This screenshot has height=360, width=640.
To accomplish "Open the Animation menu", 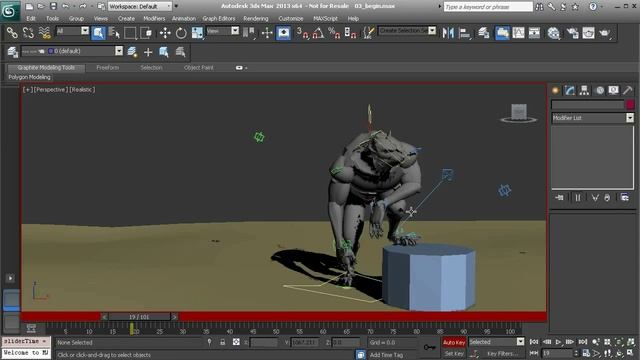I will (184, 18).
